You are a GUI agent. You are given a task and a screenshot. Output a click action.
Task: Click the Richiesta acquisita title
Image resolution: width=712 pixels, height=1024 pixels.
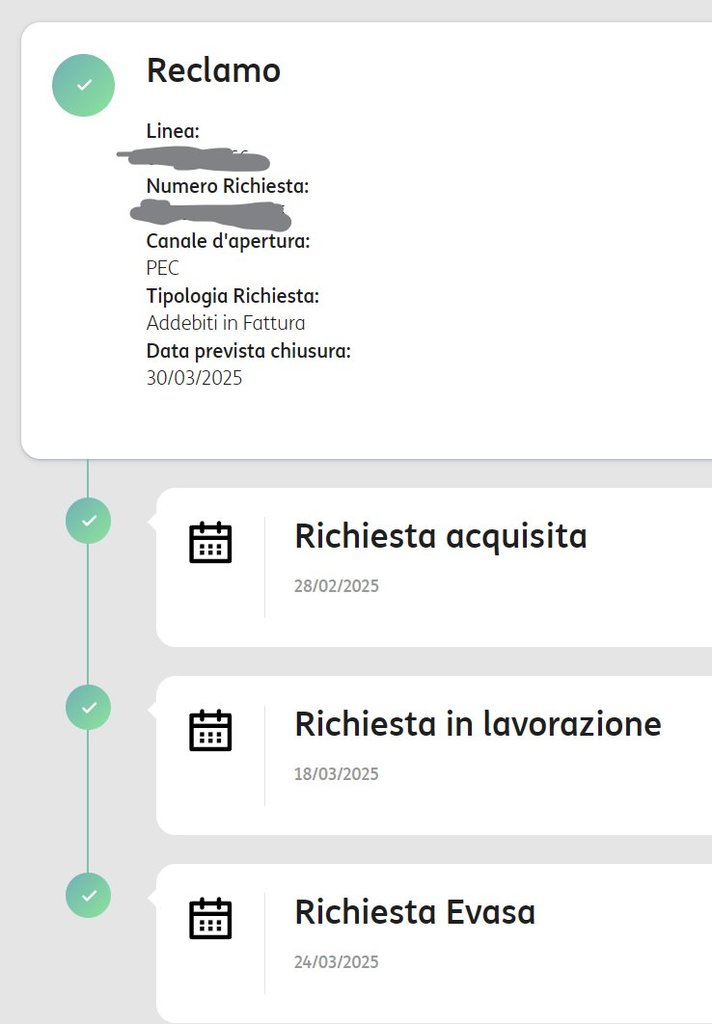pyautogui.click(x=440, y=537)
